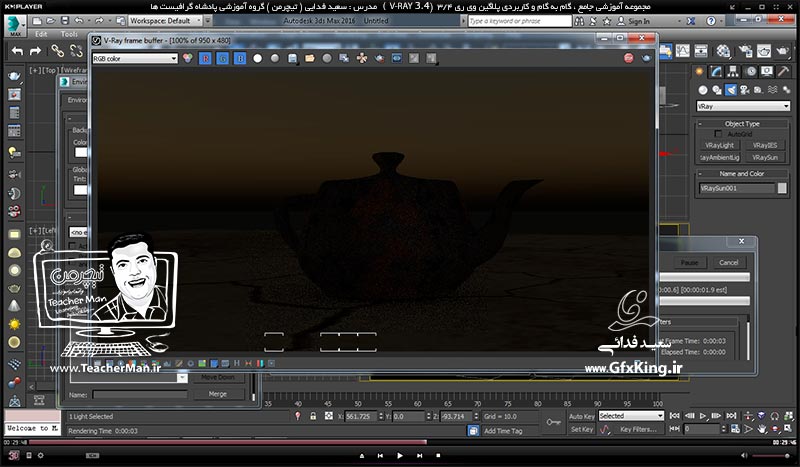Click the Undo arrow in main toolbar
This screenshot has width=800, height=467.
coord(17,51)
